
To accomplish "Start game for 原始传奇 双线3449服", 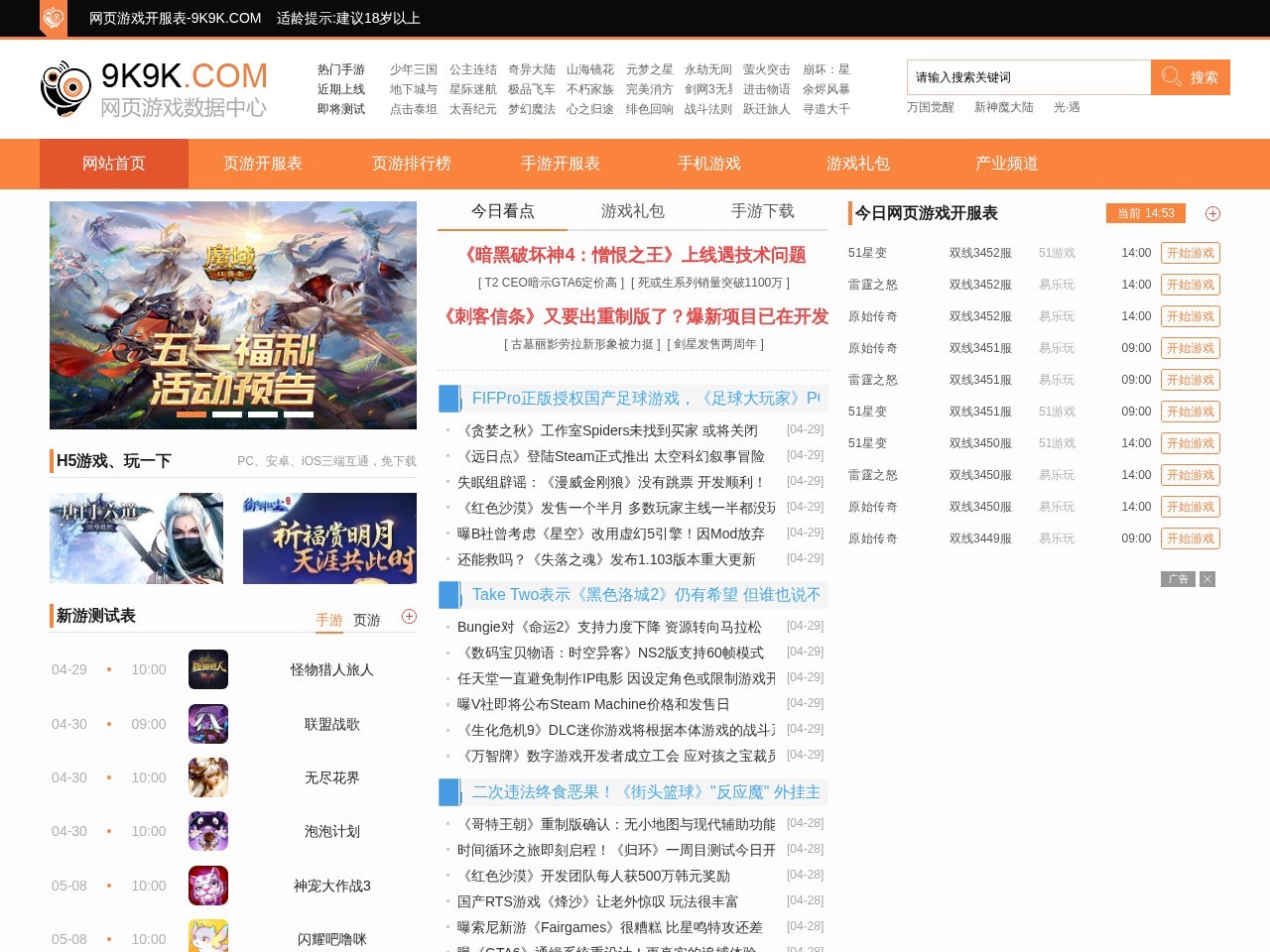I will [1191, 538].
